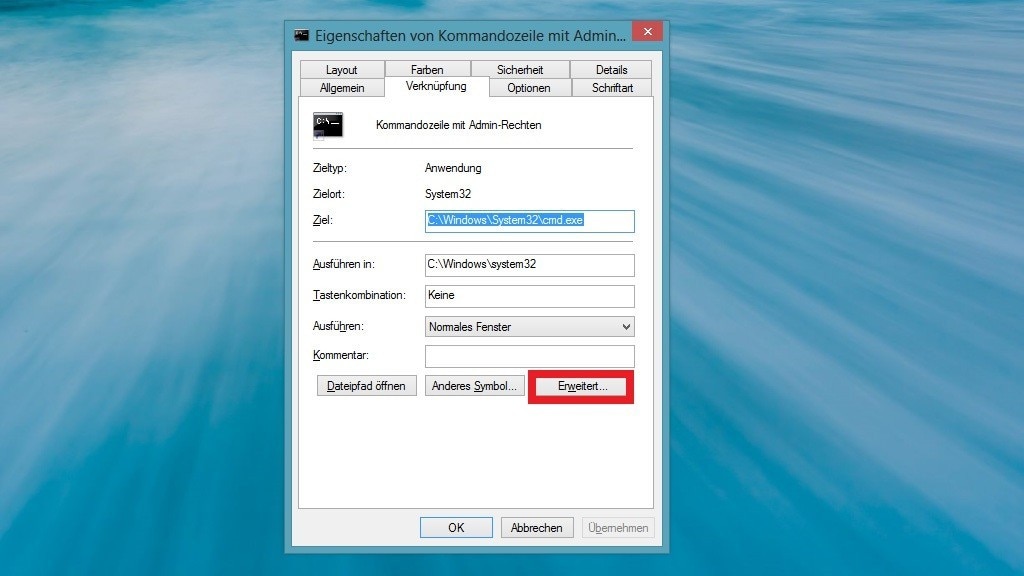This screenshot has height=576, width=1024.
Task: Open the Allgemein tab
Action: click(341, 88)
